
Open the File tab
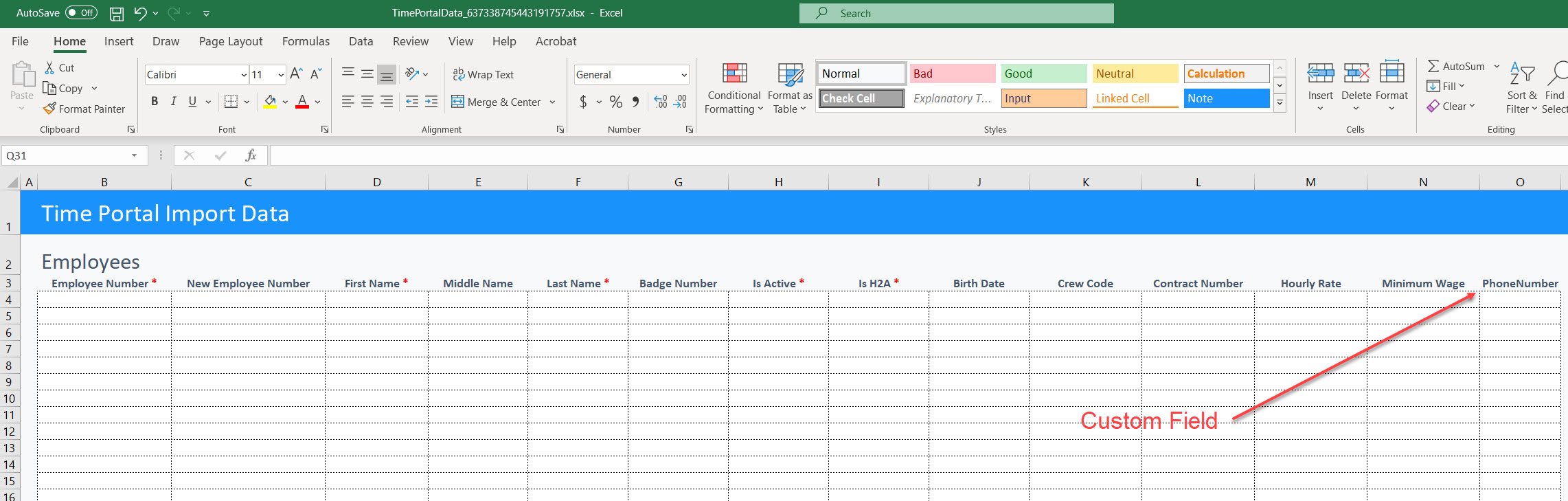coord(20,41)
